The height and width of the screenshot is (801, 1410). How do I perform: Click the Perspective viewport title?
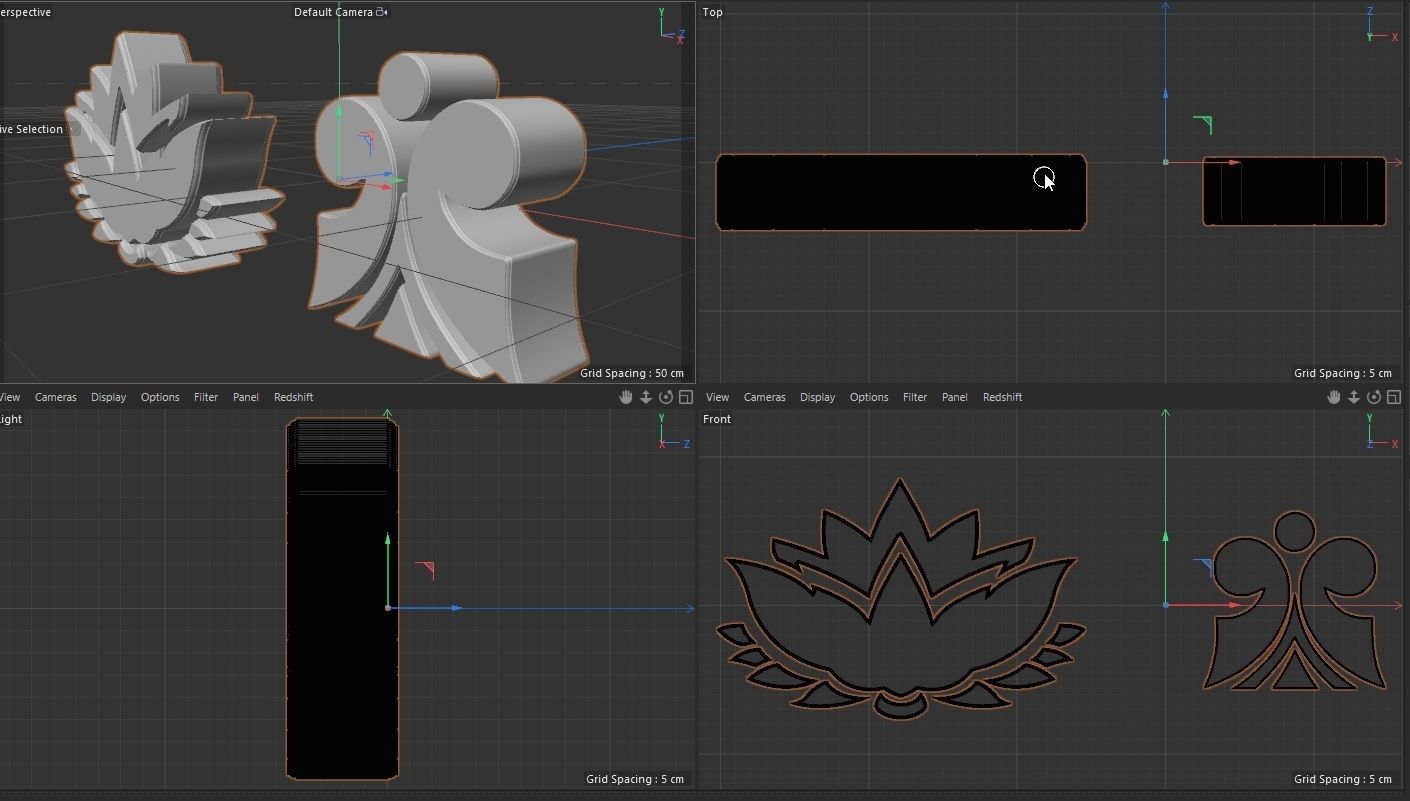coord(26,12)
